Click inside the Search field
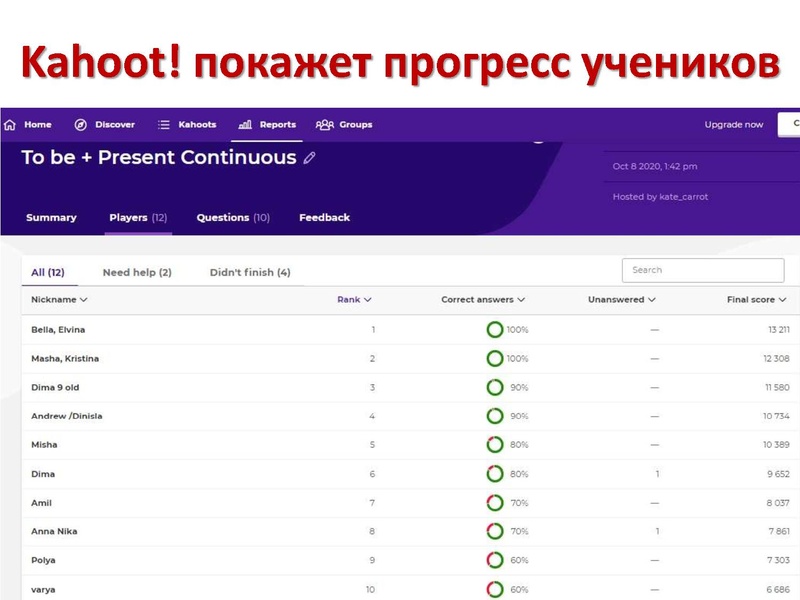This screenshot has width=800, height=600. (703, 270)
